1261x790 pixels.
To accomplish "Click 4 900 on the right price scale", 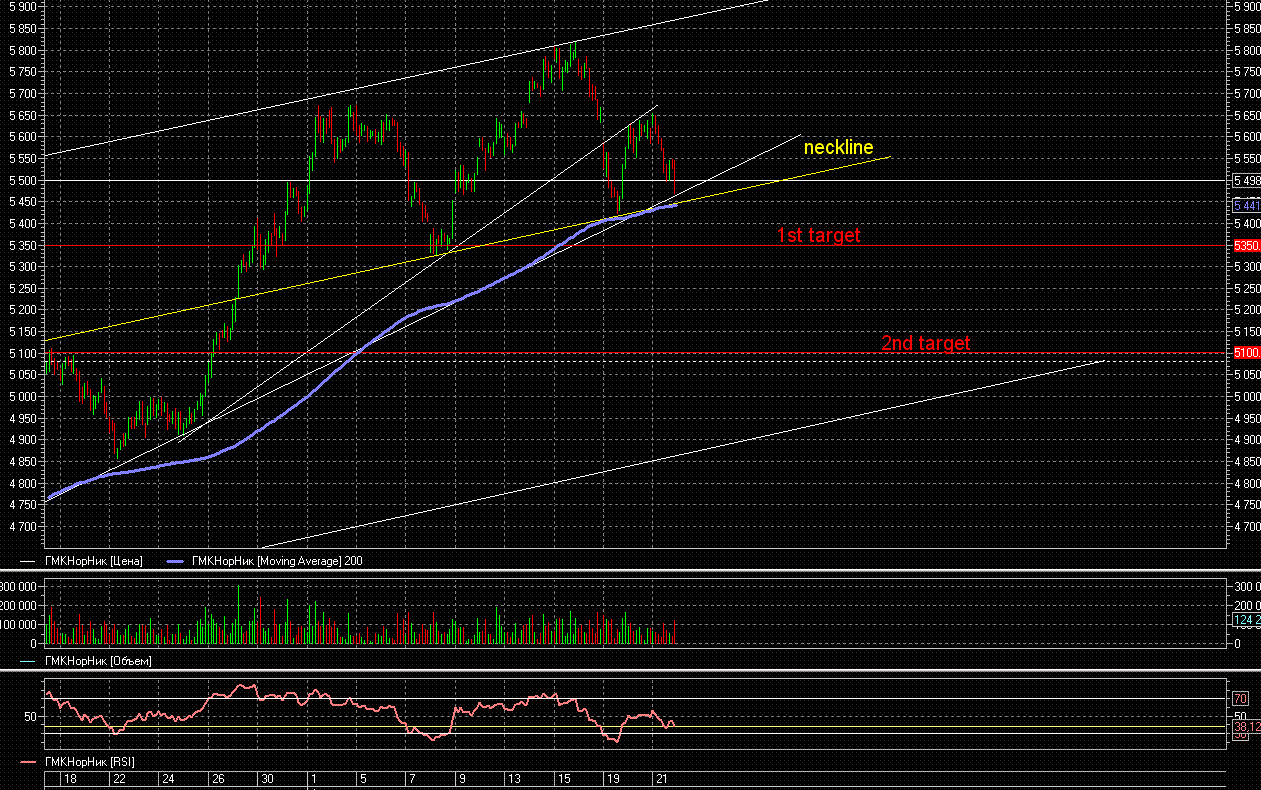I will [1246, 440].
